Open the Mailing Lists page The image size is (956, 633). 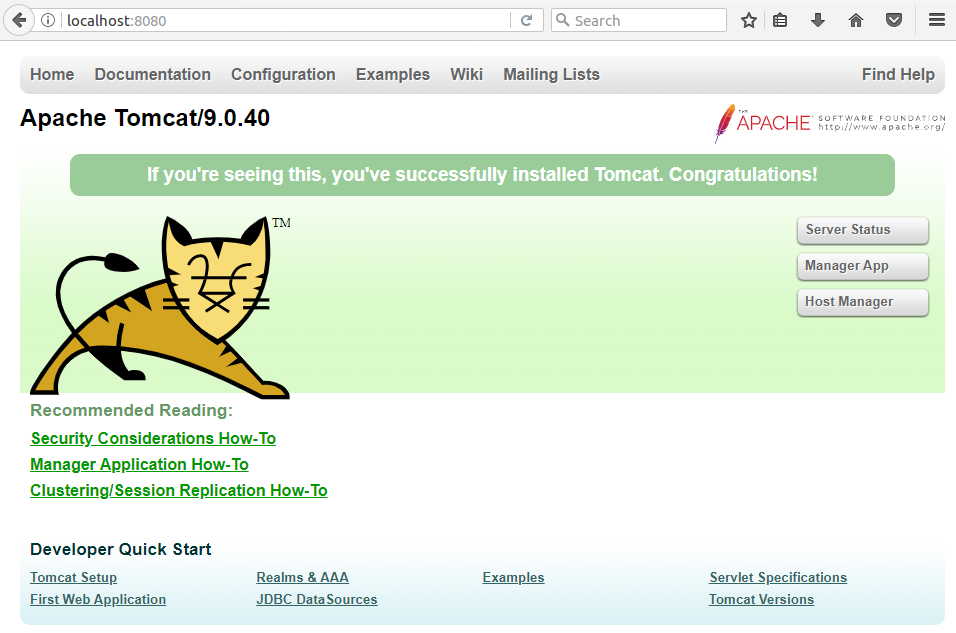click(551, 74)
